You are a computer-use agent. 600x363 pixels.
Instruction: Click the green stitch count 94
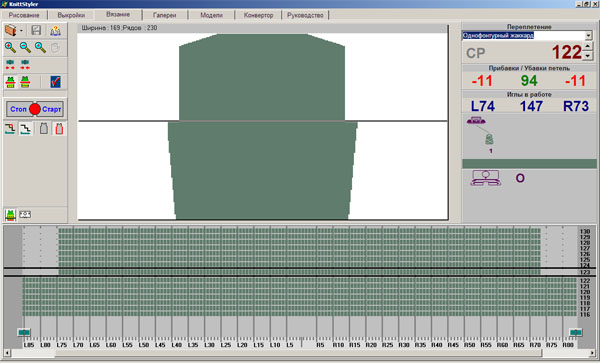click(x=529, y=81)
